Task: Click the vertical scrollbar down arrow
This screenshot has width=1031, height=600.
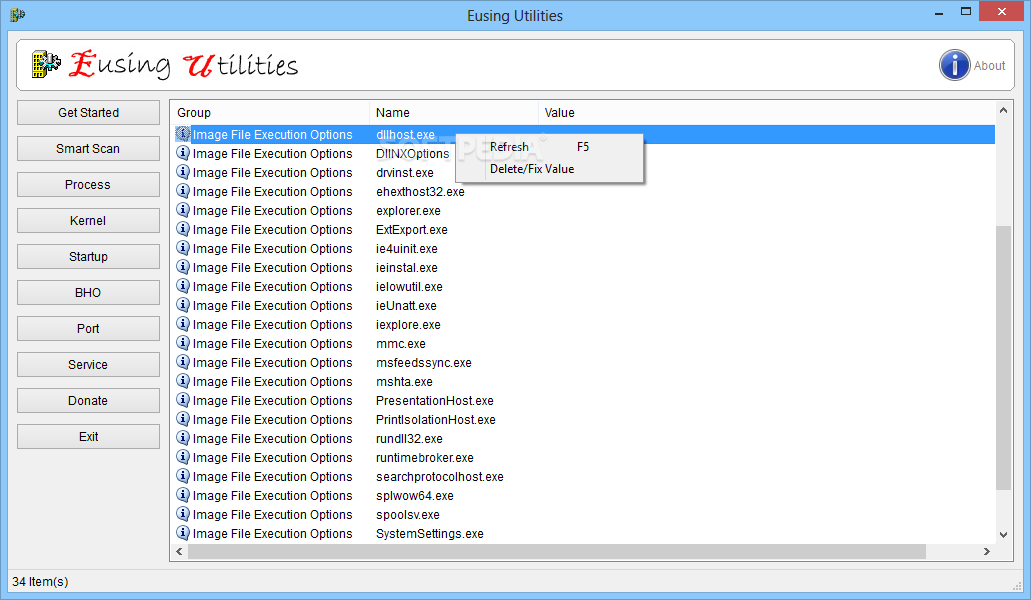Action: [x=1003, y=535]
